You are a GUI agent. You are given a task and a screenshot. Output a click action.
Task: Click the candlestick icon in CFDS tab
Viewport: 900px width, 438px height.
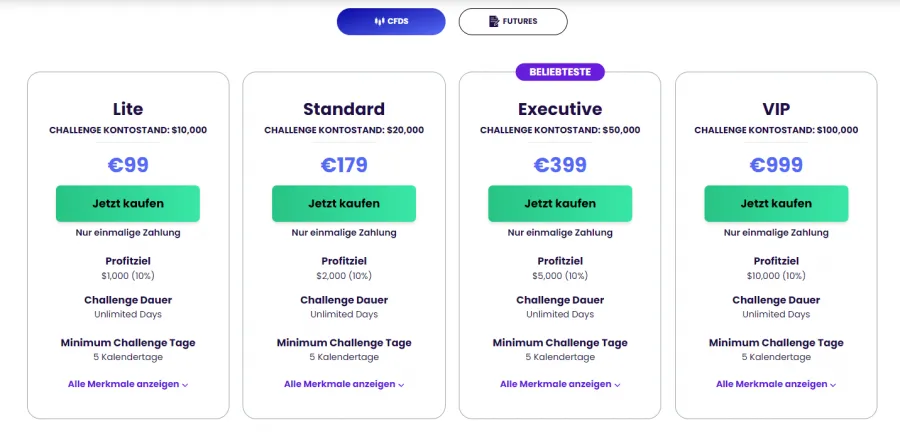point(379,21)
